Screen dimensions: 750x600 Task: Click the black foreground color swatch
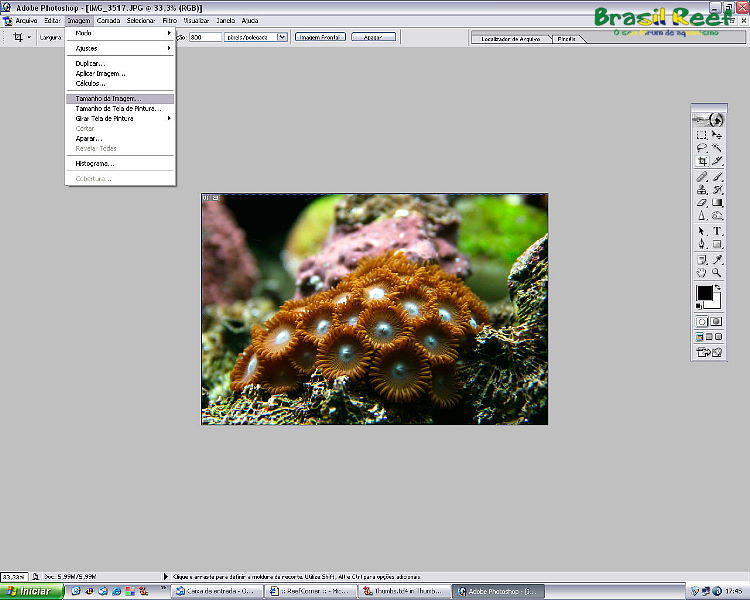click(x=704, y=292)
